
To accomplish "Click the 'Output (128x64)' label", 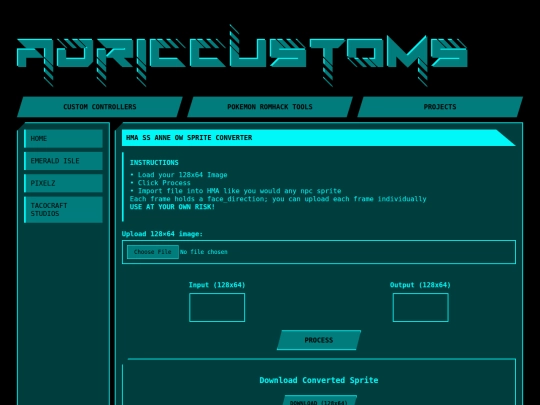I will 420,285.
